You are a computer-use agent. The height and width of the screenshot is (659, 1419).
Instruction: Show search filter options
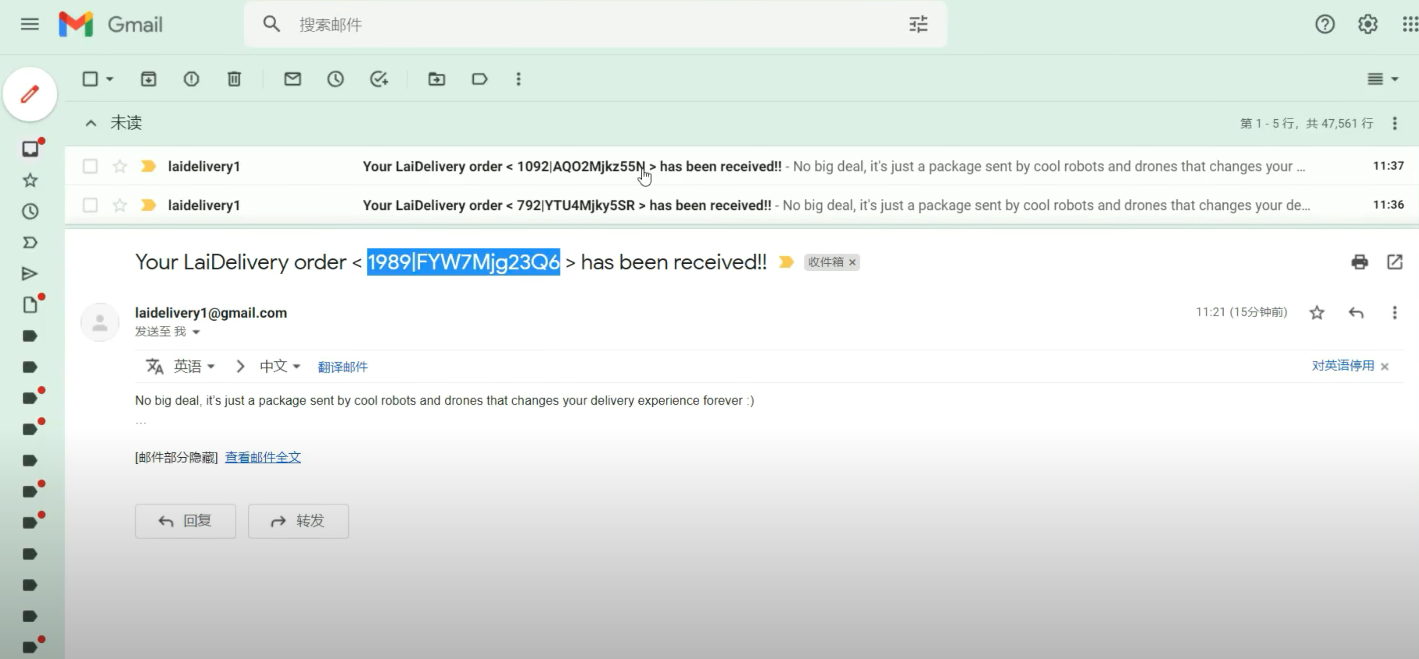pyautogui.click(x=918, y=24)
